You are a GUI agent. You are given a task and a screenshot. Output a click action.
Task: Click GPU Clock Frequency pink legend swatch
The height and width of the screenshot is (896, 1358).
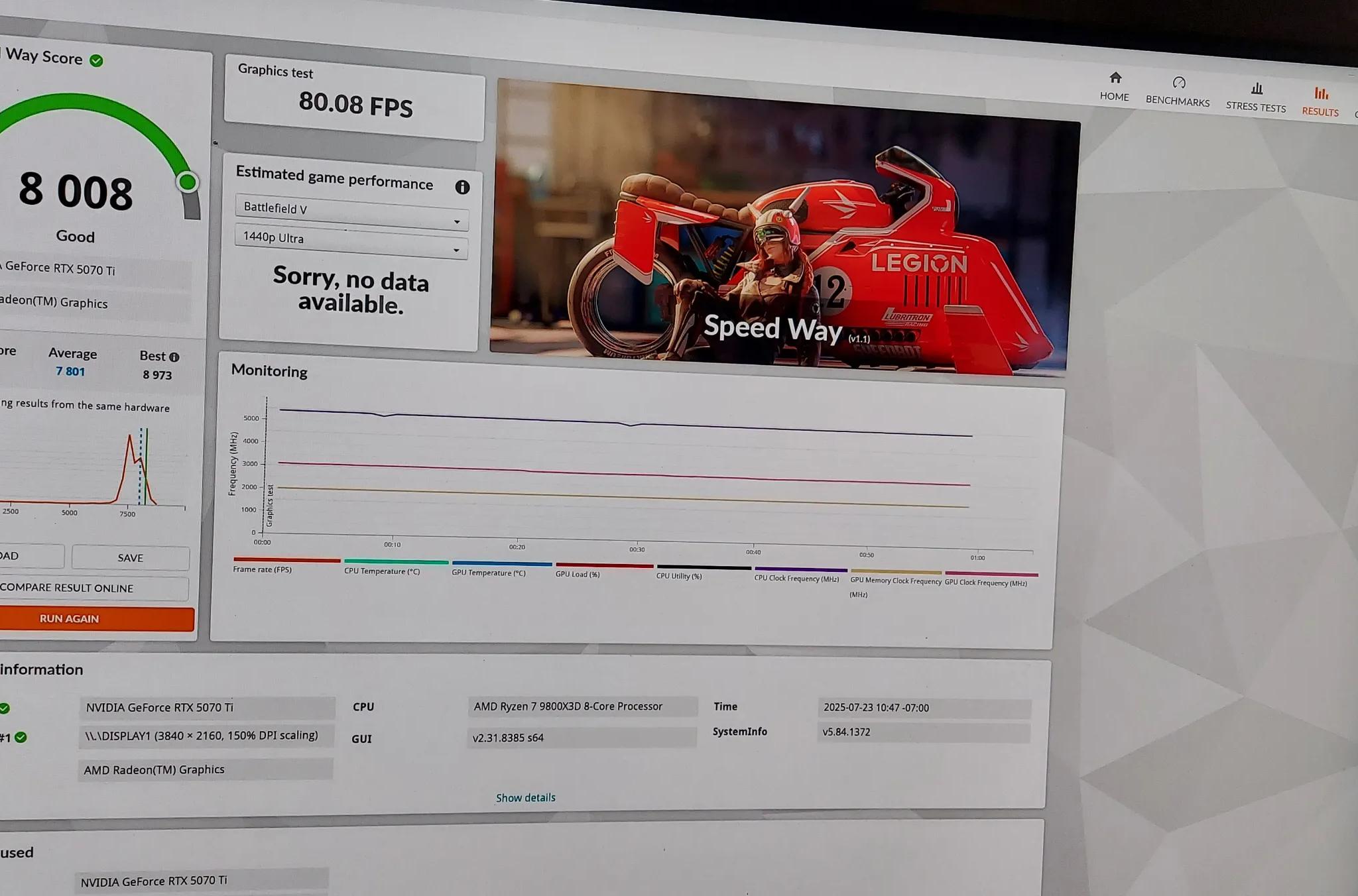pos(991,575)
